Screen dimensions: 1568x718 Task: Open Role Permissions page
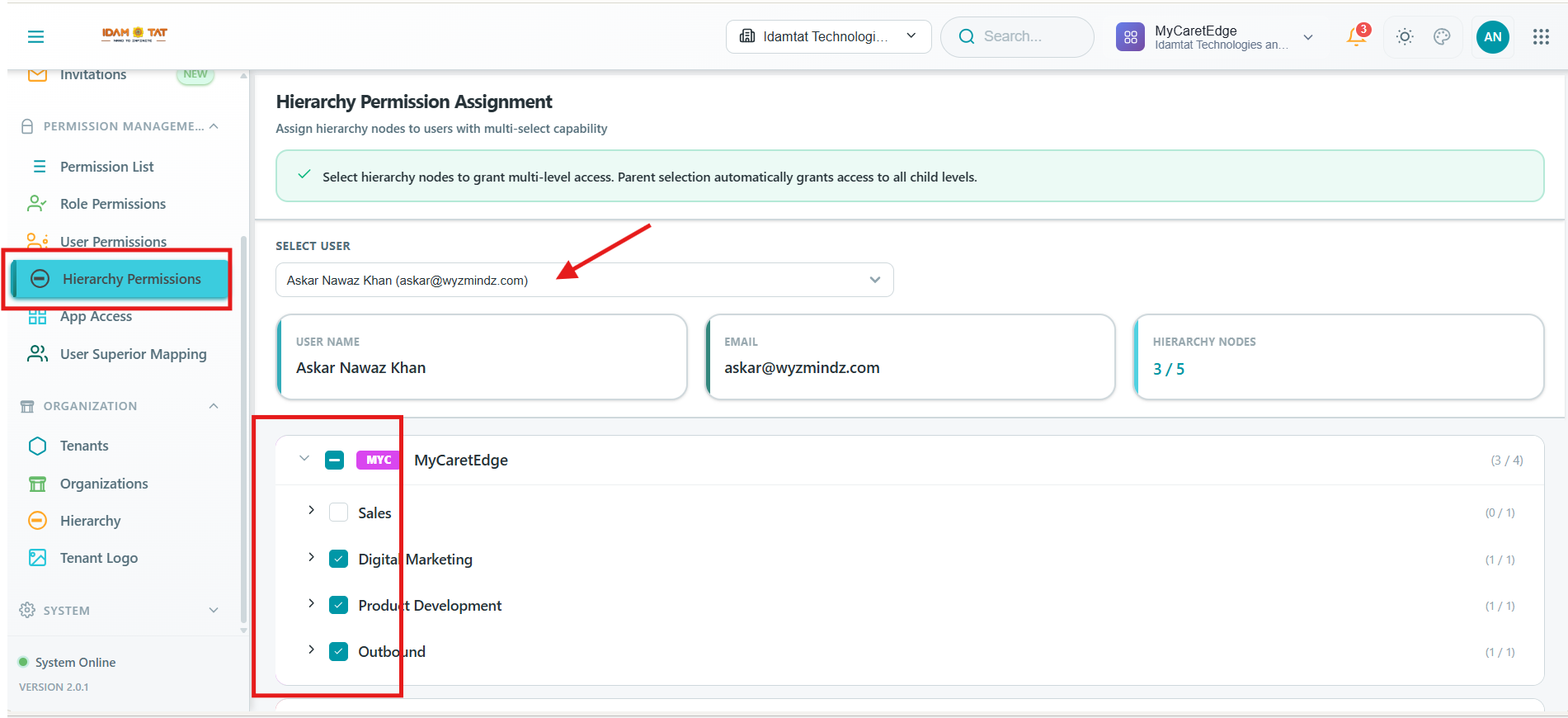(113, 204)
